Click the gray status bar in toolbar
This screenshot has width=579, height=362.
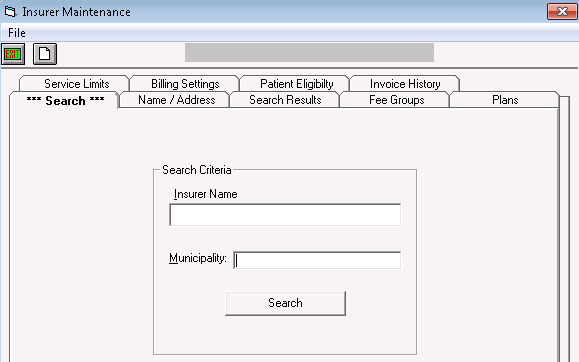(309, 52)
